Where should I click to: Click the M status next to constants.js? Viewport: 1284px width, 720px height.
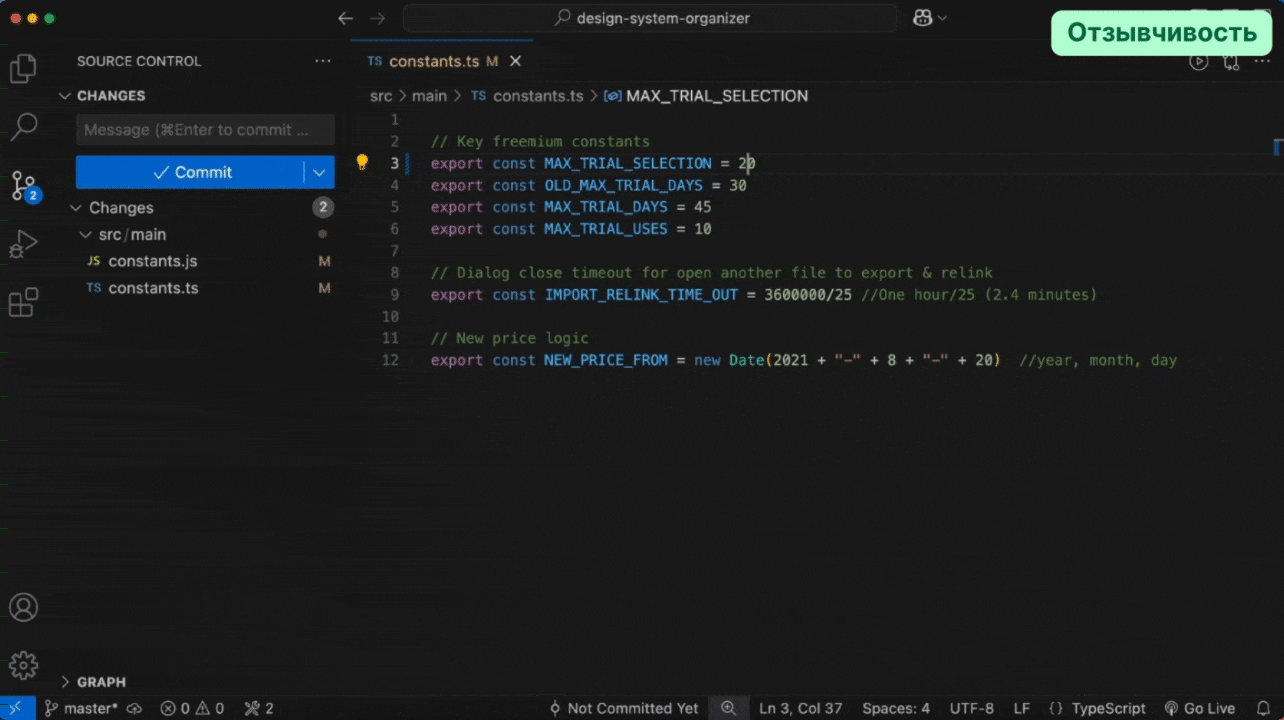click(x=324, y=261)
